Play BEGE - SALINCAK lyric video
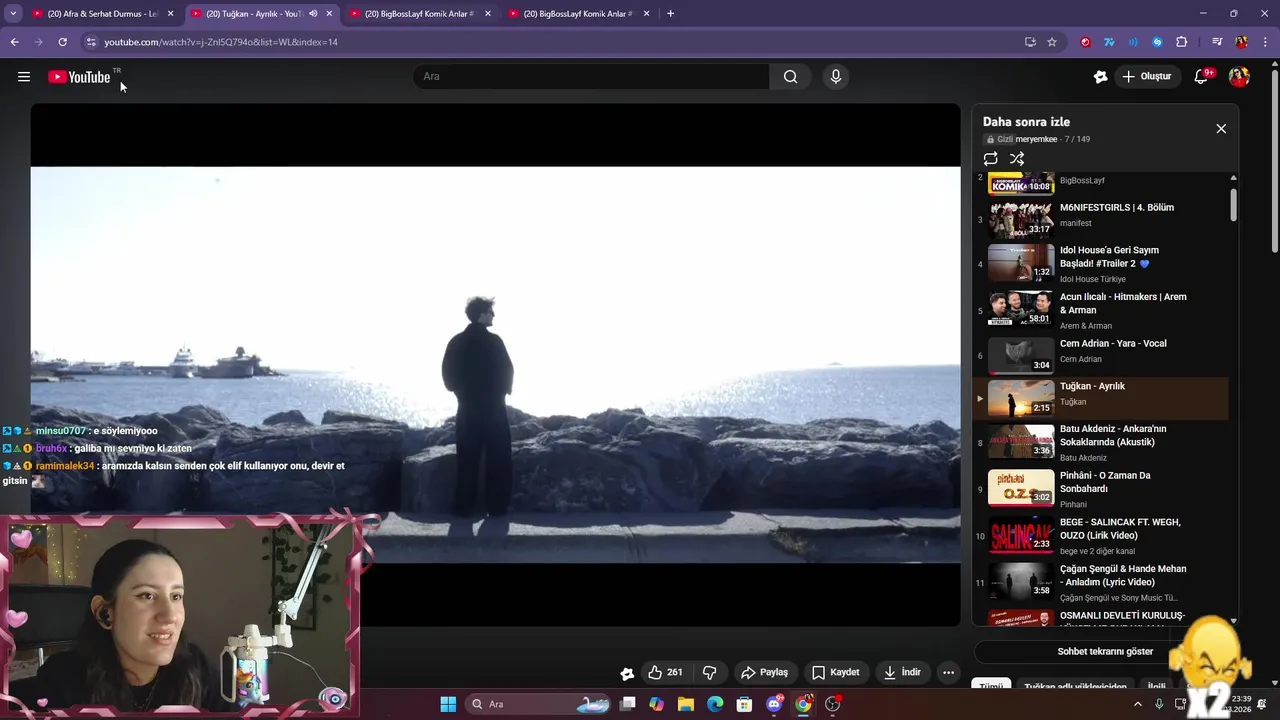1280x720 pixels. tap(1100, 535)
